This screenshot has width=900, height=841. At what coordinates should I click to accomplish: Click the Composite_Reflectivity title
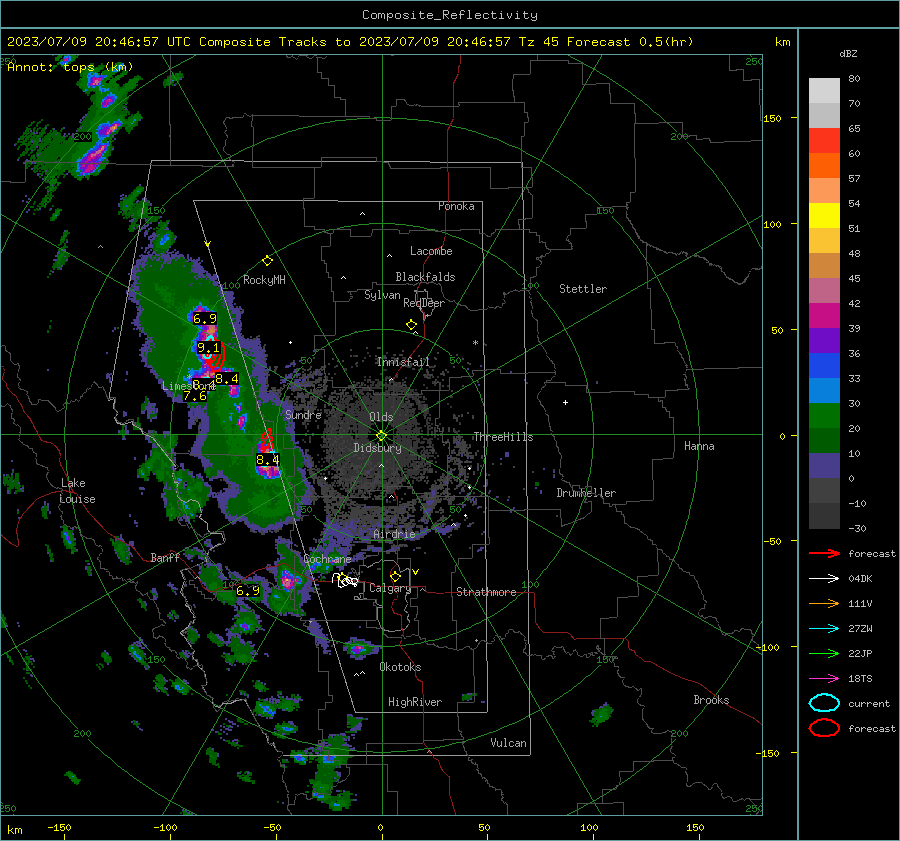pos(449,15)
